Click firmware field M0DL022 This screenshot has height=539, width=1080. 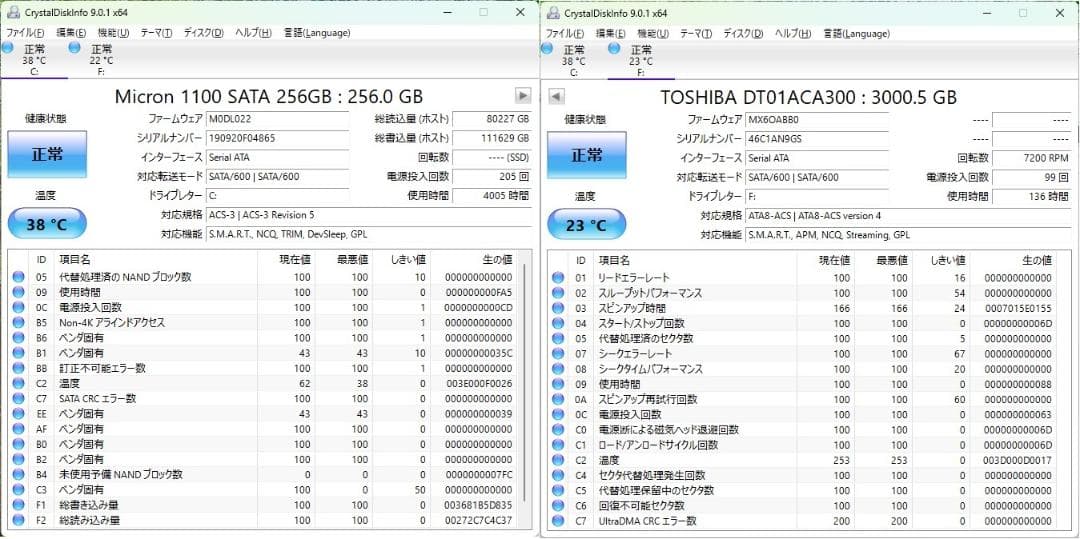[x=278, y=118]
